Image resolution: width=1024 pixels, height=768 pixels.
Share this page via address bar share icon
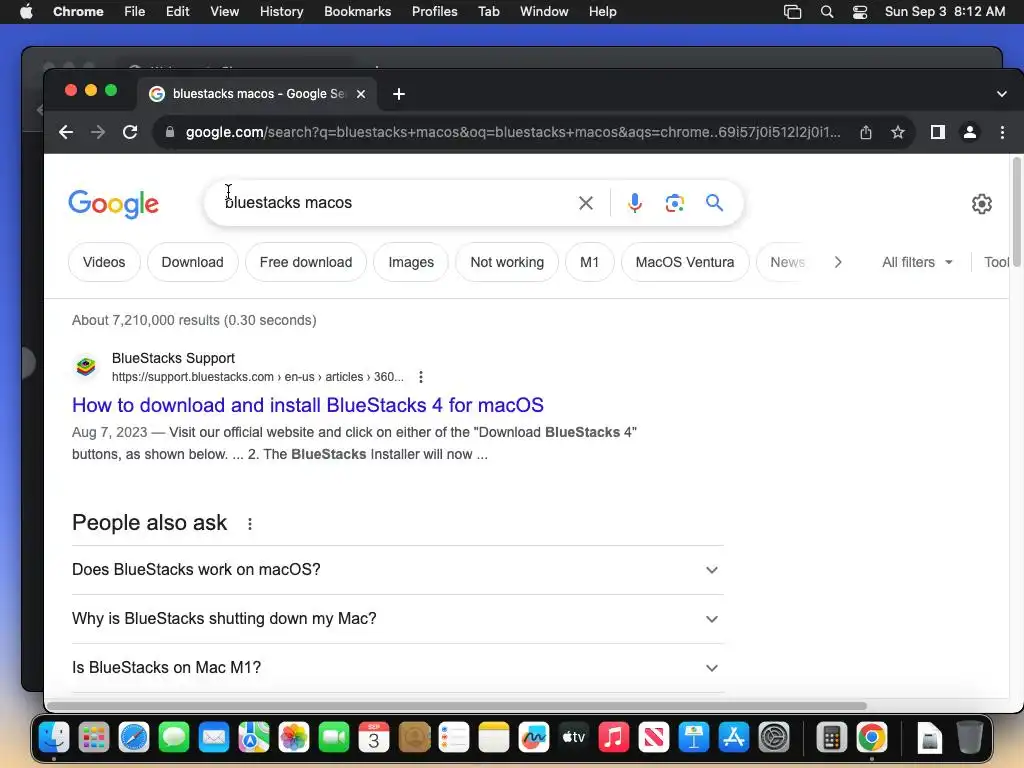coord(866,133)
